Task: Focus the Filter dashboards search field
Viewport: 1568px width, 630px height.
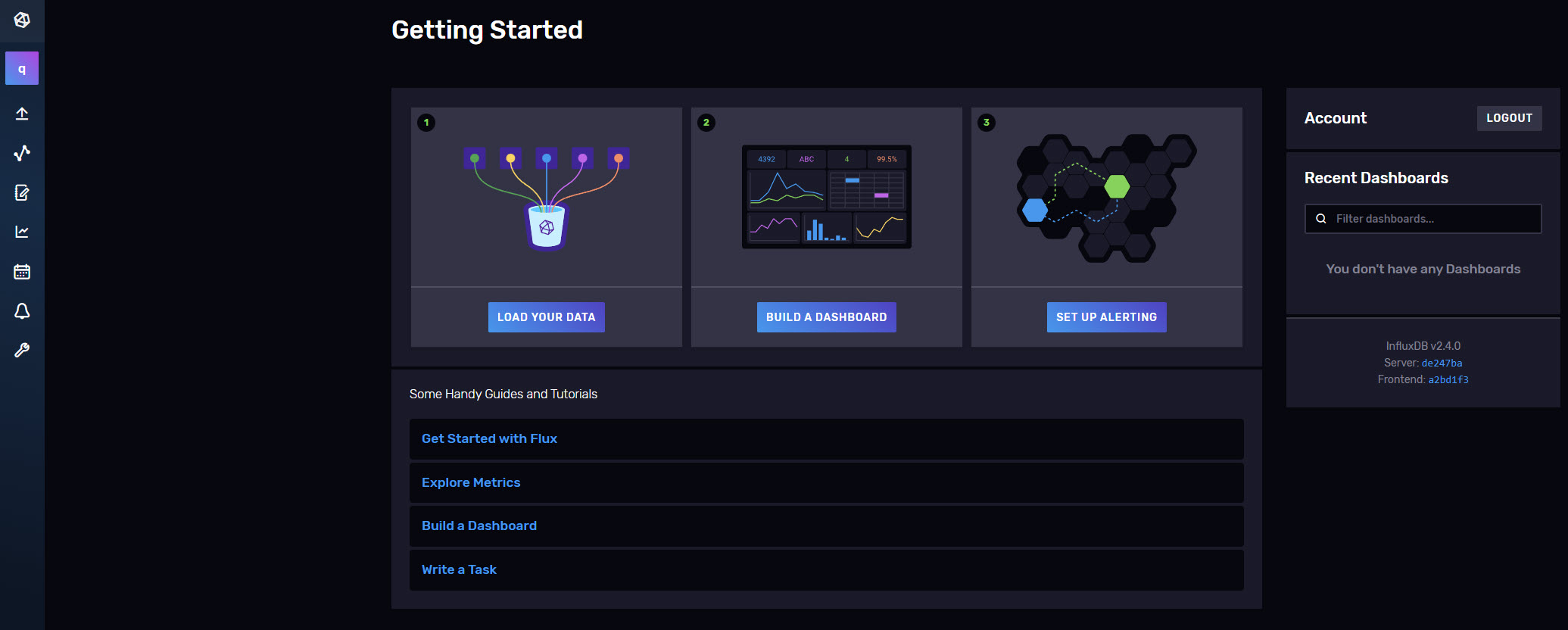Action: (1423, 219)
